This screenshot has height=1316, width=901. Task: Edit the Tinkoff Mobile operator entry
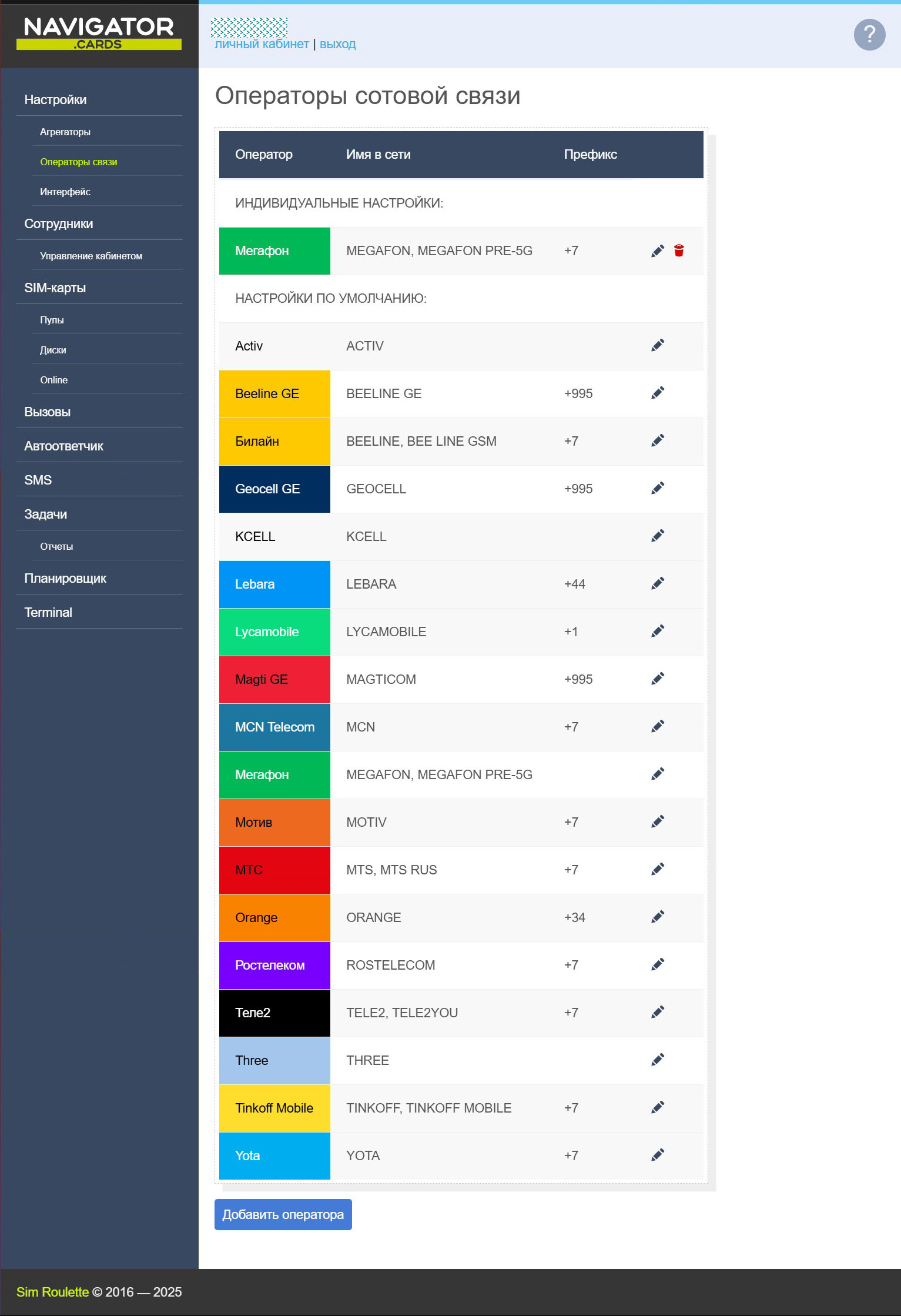(658, 1108)
